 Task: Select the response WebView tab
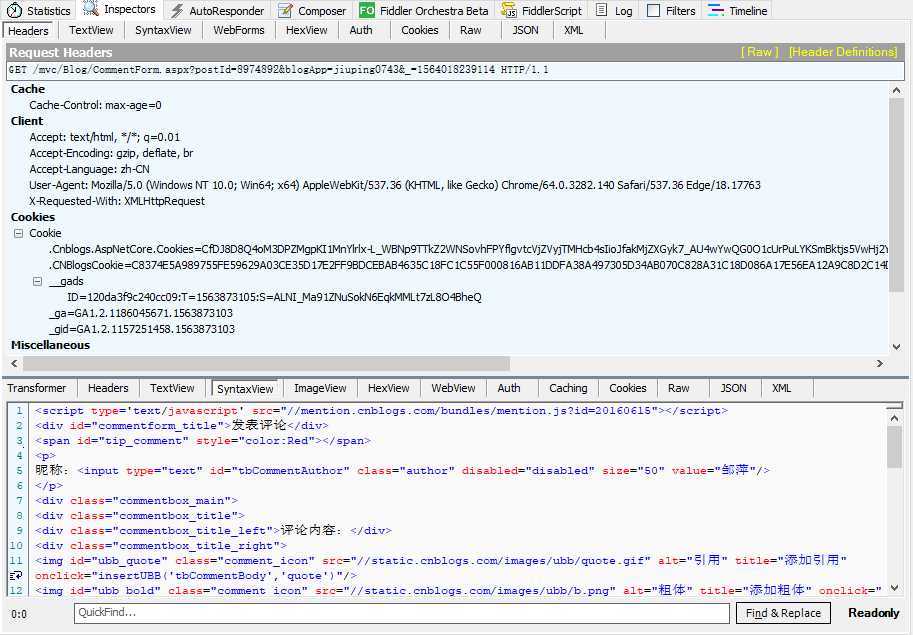point(454,388)
